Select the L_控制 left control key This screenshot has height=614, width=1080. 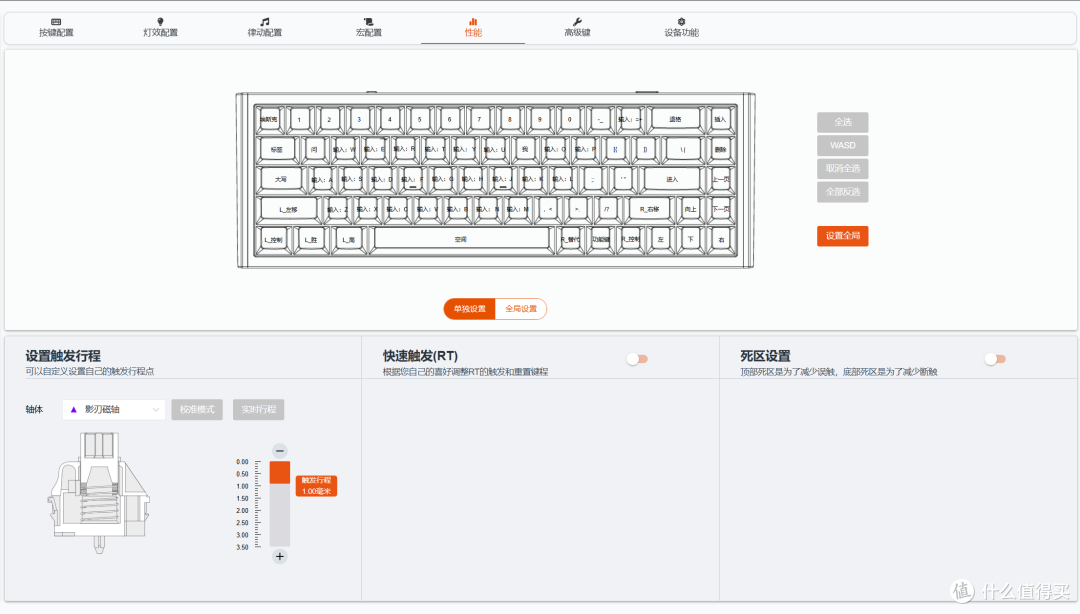click(x=273, y=239)
